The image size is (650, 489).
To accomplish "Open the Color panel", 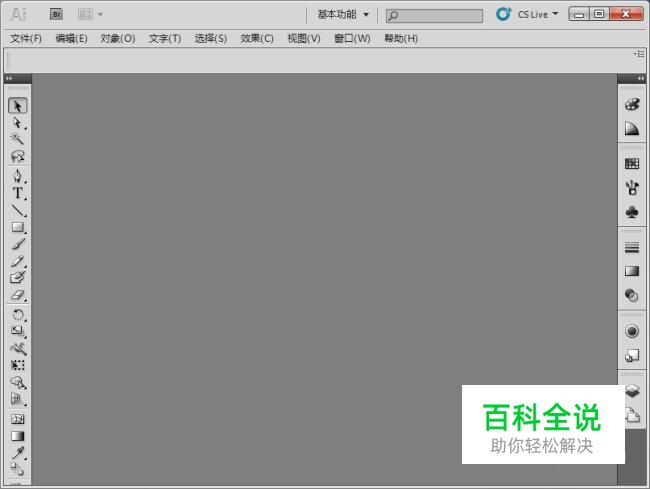I will coord(632,104).
